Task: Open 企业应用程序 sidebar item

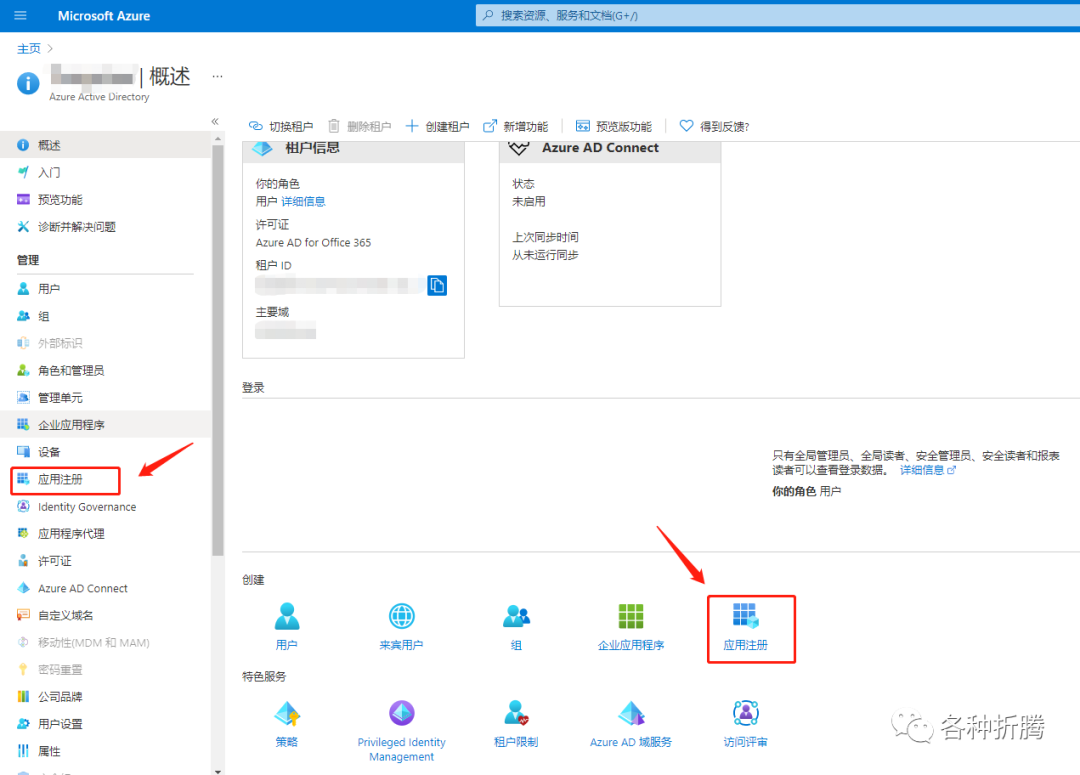Action: coord(105,425)
